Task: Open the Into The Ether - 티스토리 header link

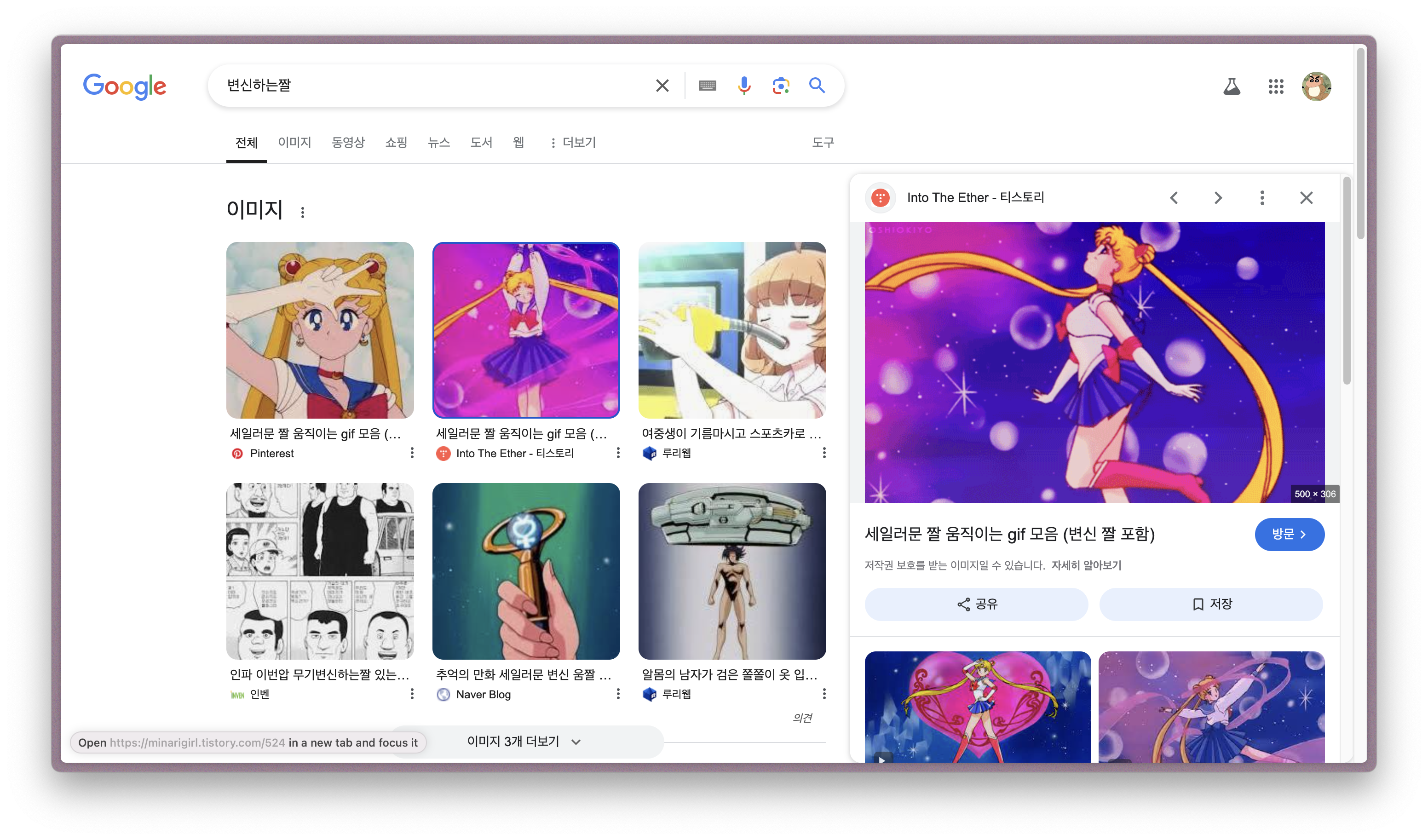Action: point(975,198)
